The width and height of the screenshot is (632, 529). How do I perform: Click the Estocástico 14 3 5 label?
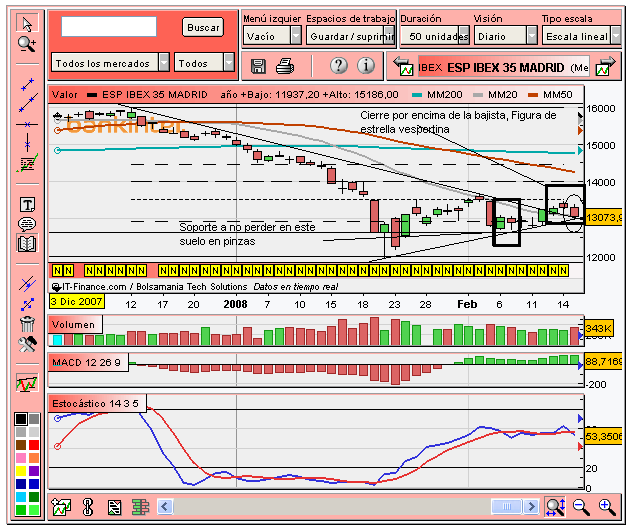point(96,403)
